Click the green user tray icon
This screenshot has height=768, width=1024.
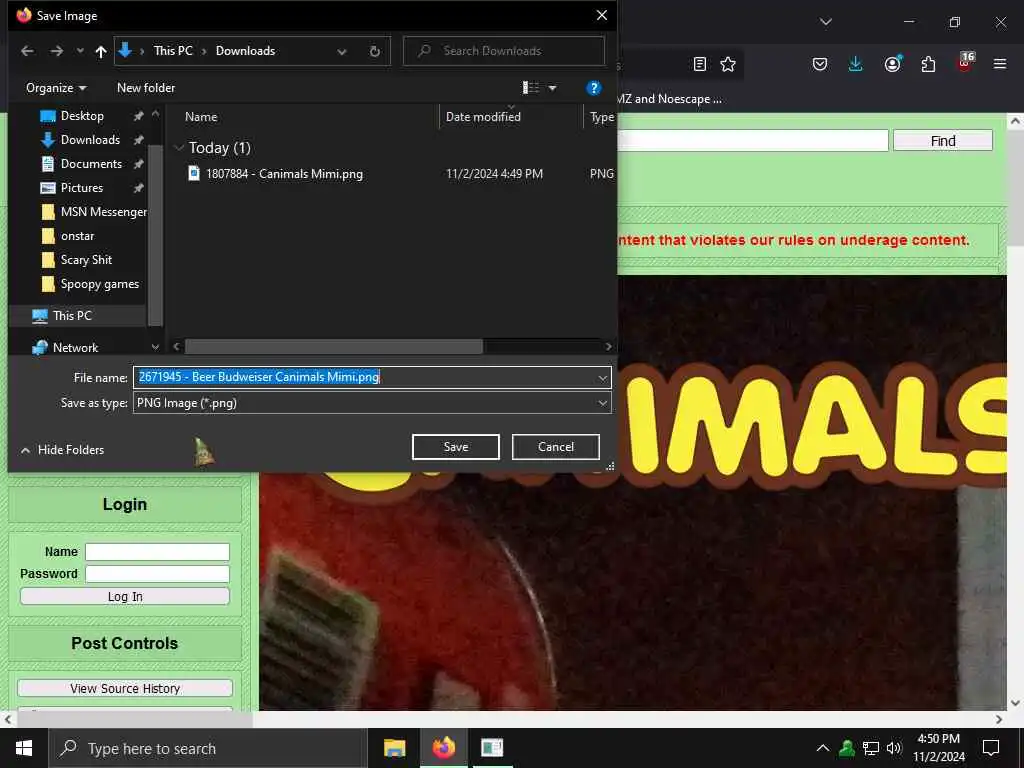(847, 748)
